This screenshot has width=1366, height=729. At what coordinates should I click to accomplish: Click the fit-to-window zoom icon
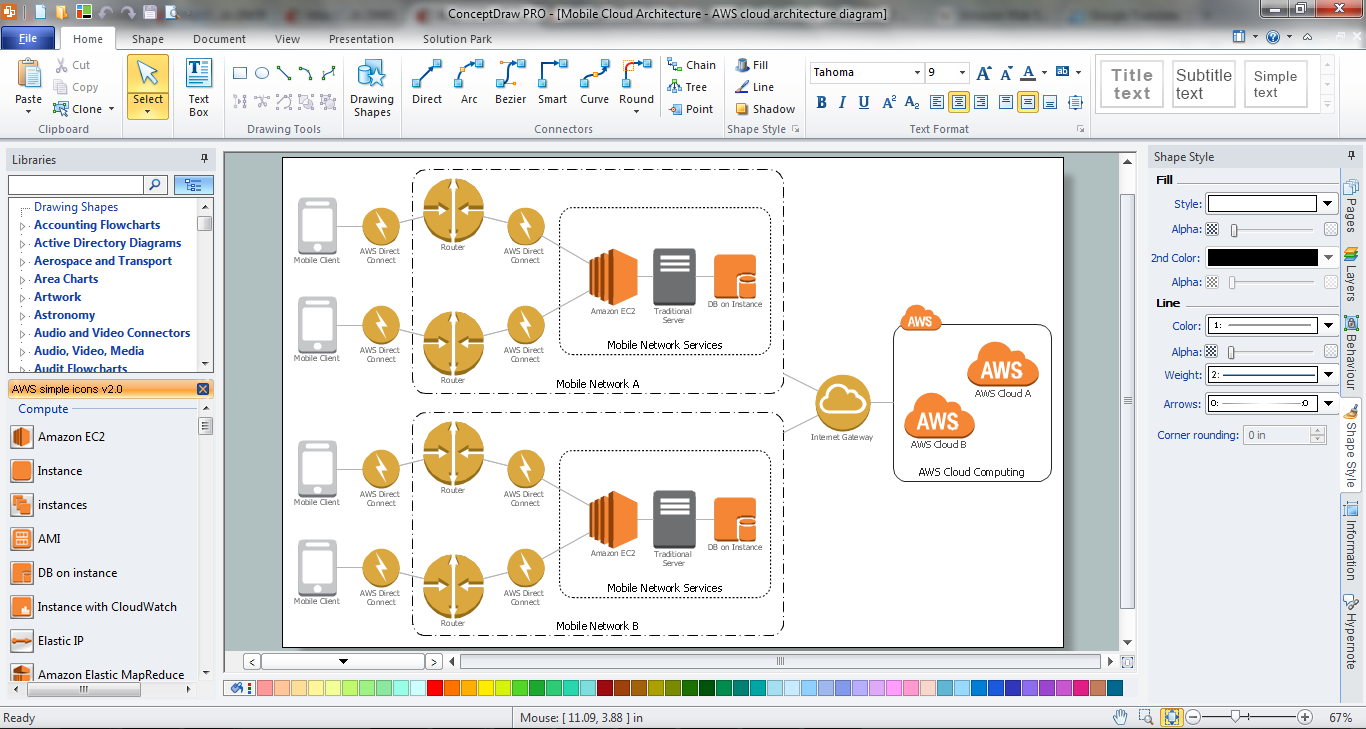(1172, 717)
